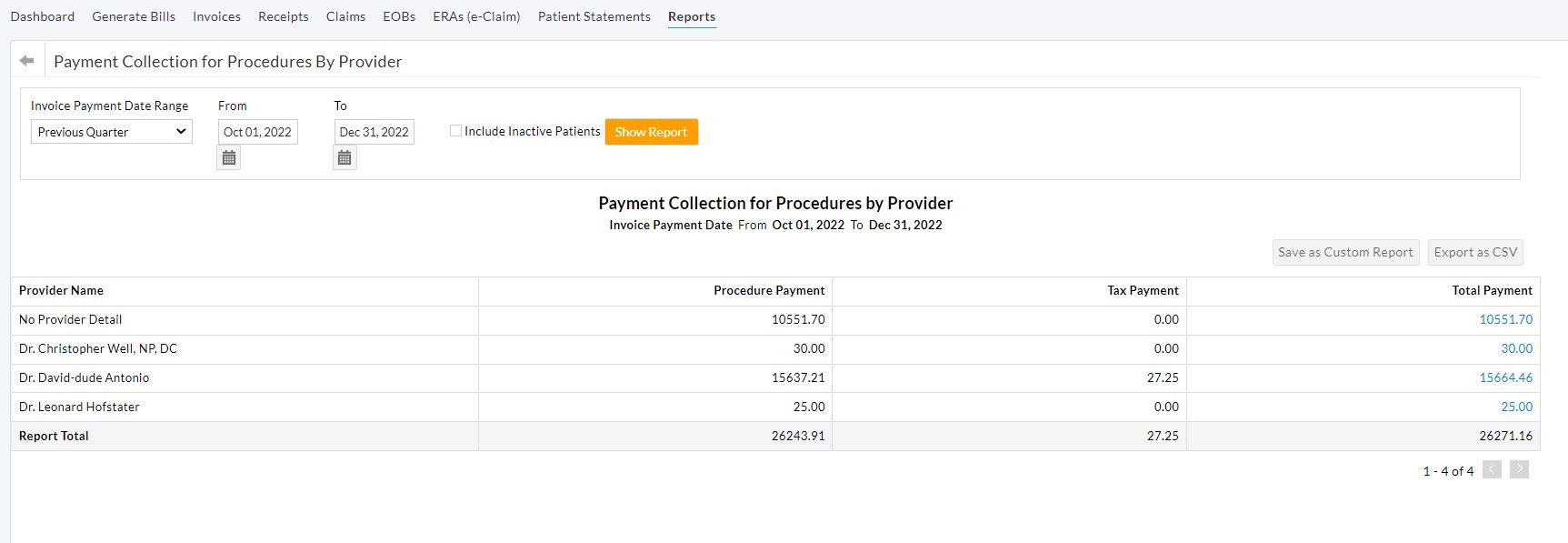
Task: Switch to the Claims section
Action: [345, 16]
